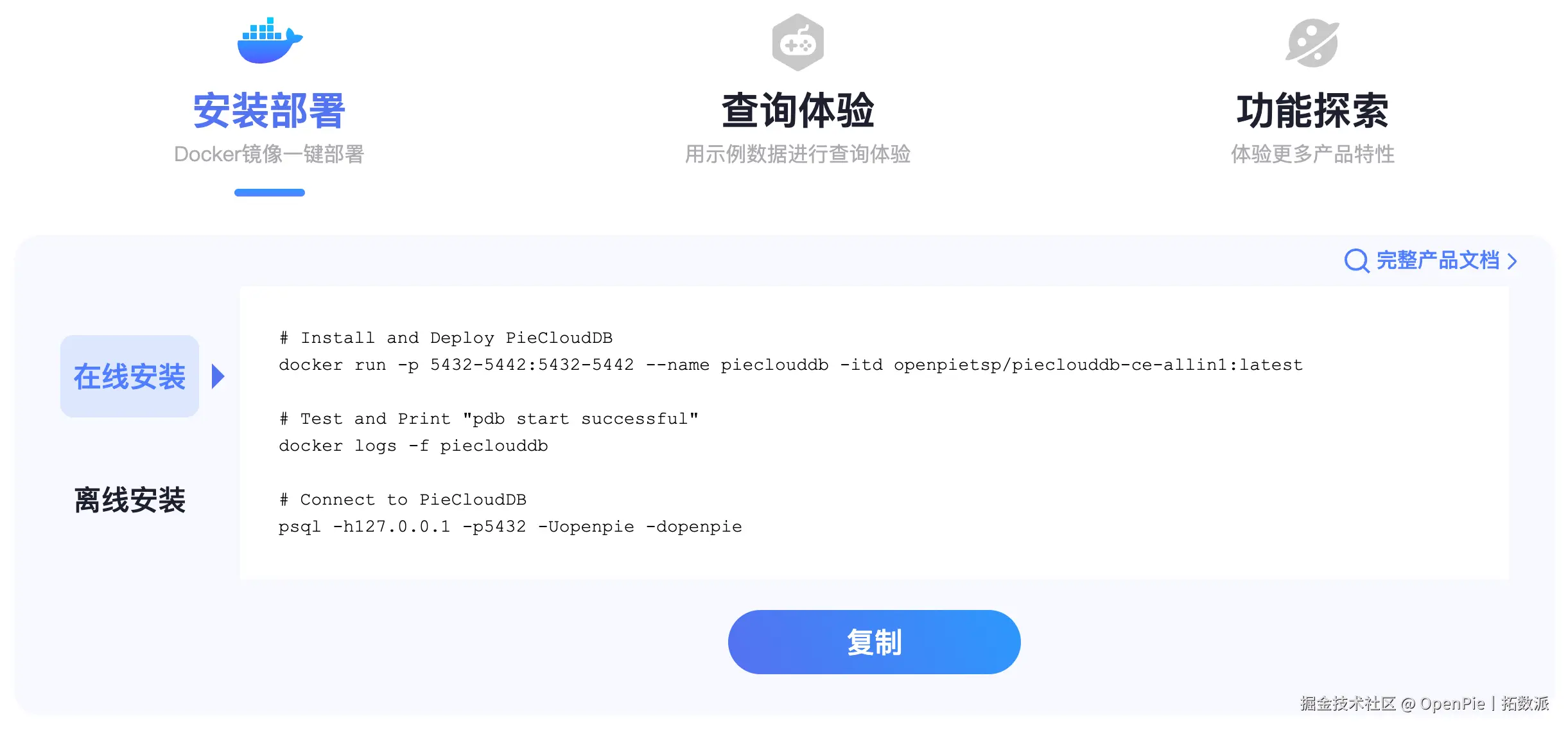This screenshot has width=1568, height=732.
Task: Open the 完整产品文档 link
Action: [x=1438, y=261]
